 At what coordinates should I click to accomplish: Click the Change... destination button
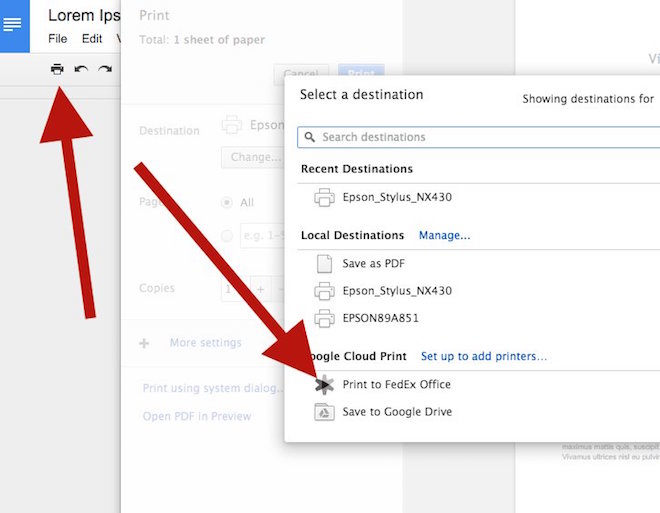253,157
